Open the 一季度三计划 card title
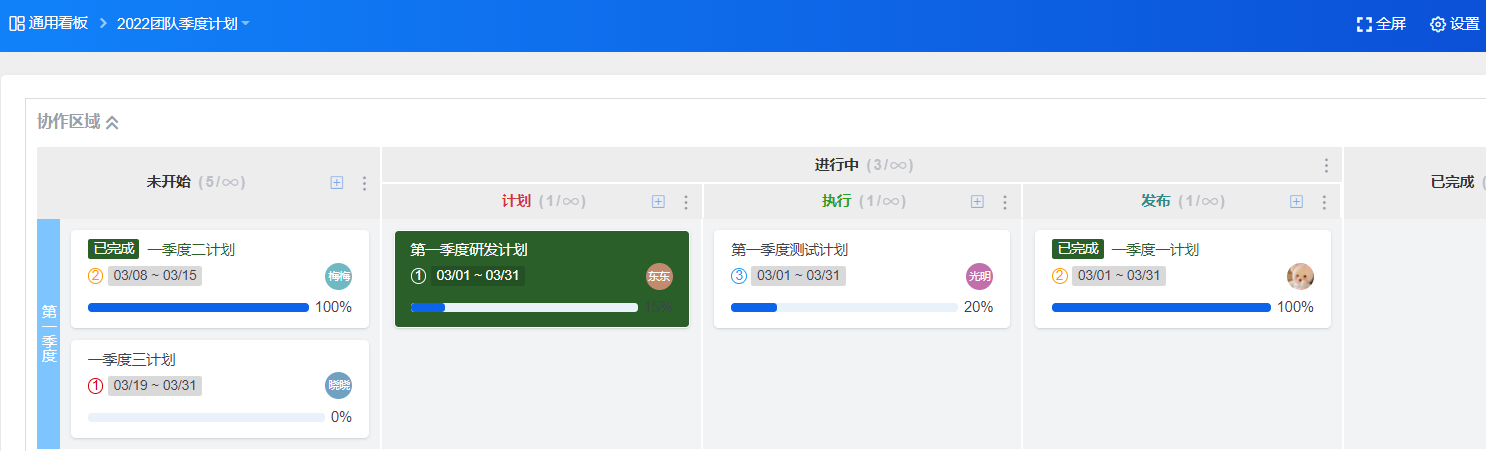This screenshot has height=451, width=1486. (x=132, y=359)
